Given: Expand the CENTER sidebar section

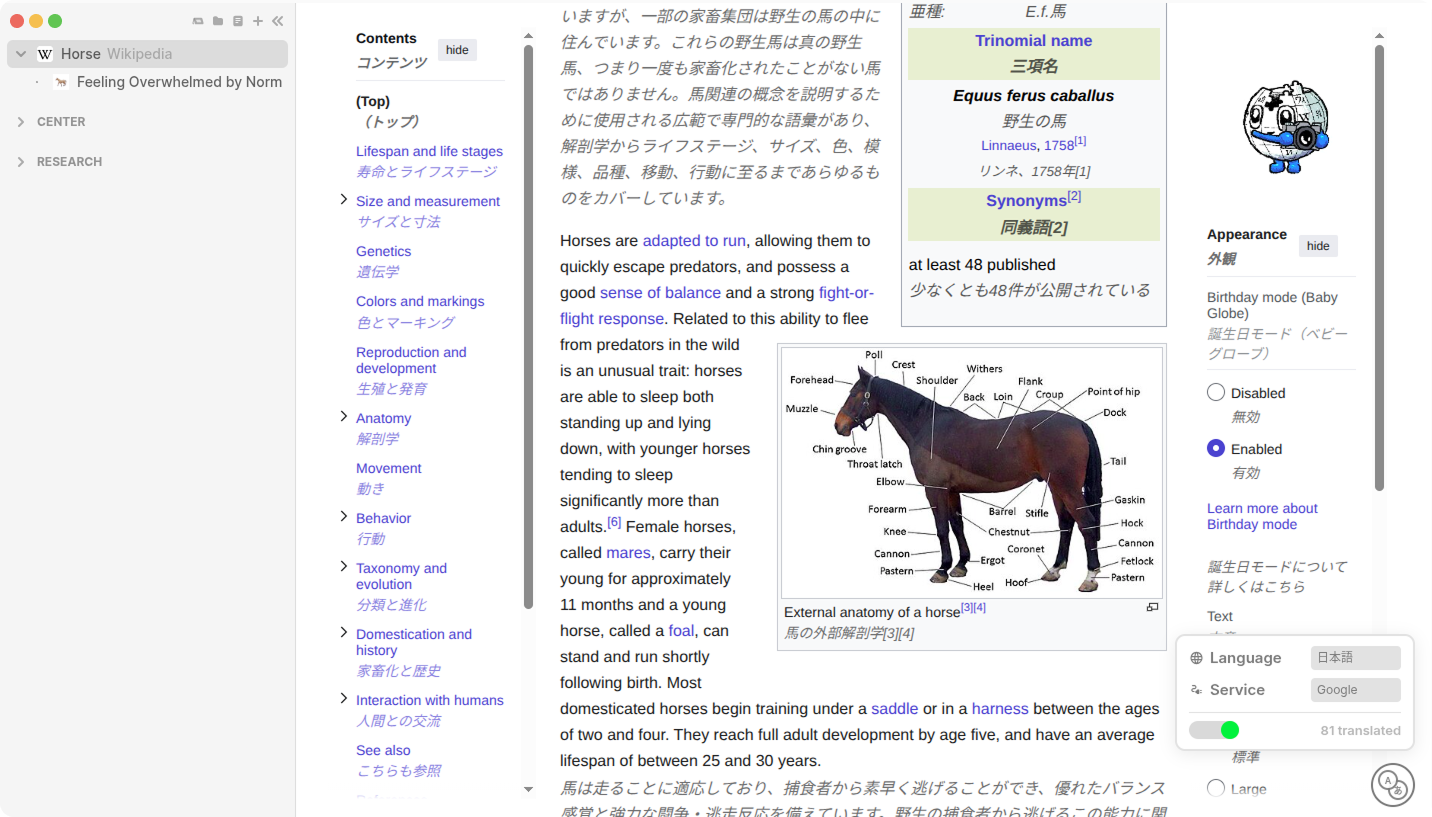Looking at the screenshot, I should [21, 122].
